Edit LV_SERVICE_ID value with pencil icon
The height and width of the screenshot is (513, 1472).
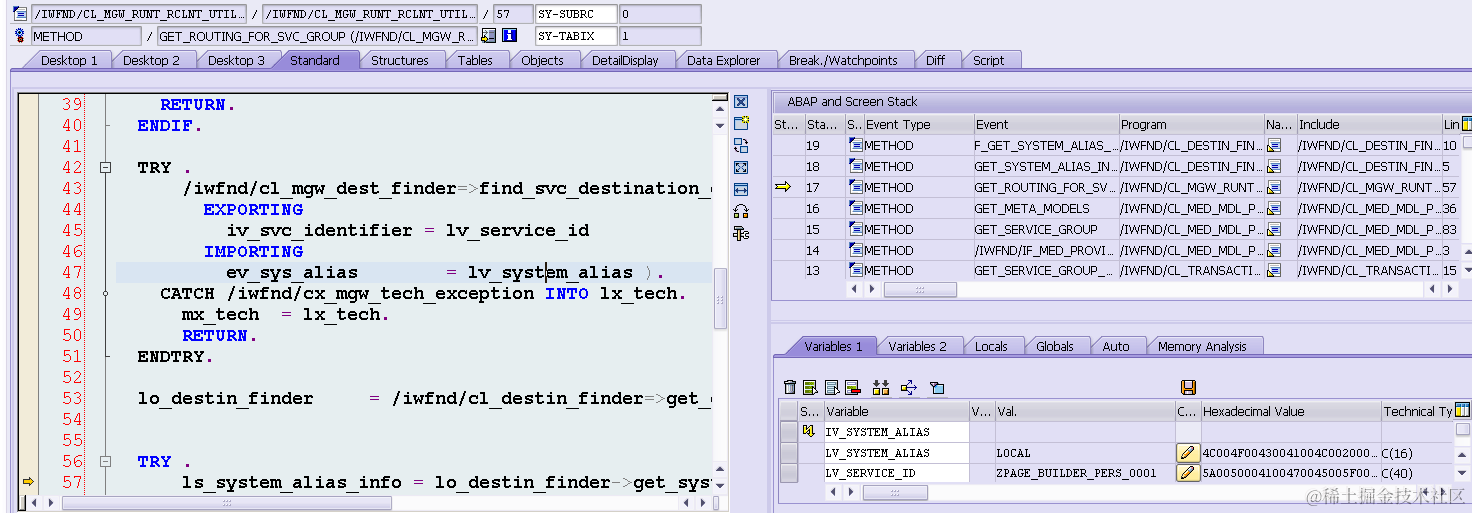pos(1188,473)
